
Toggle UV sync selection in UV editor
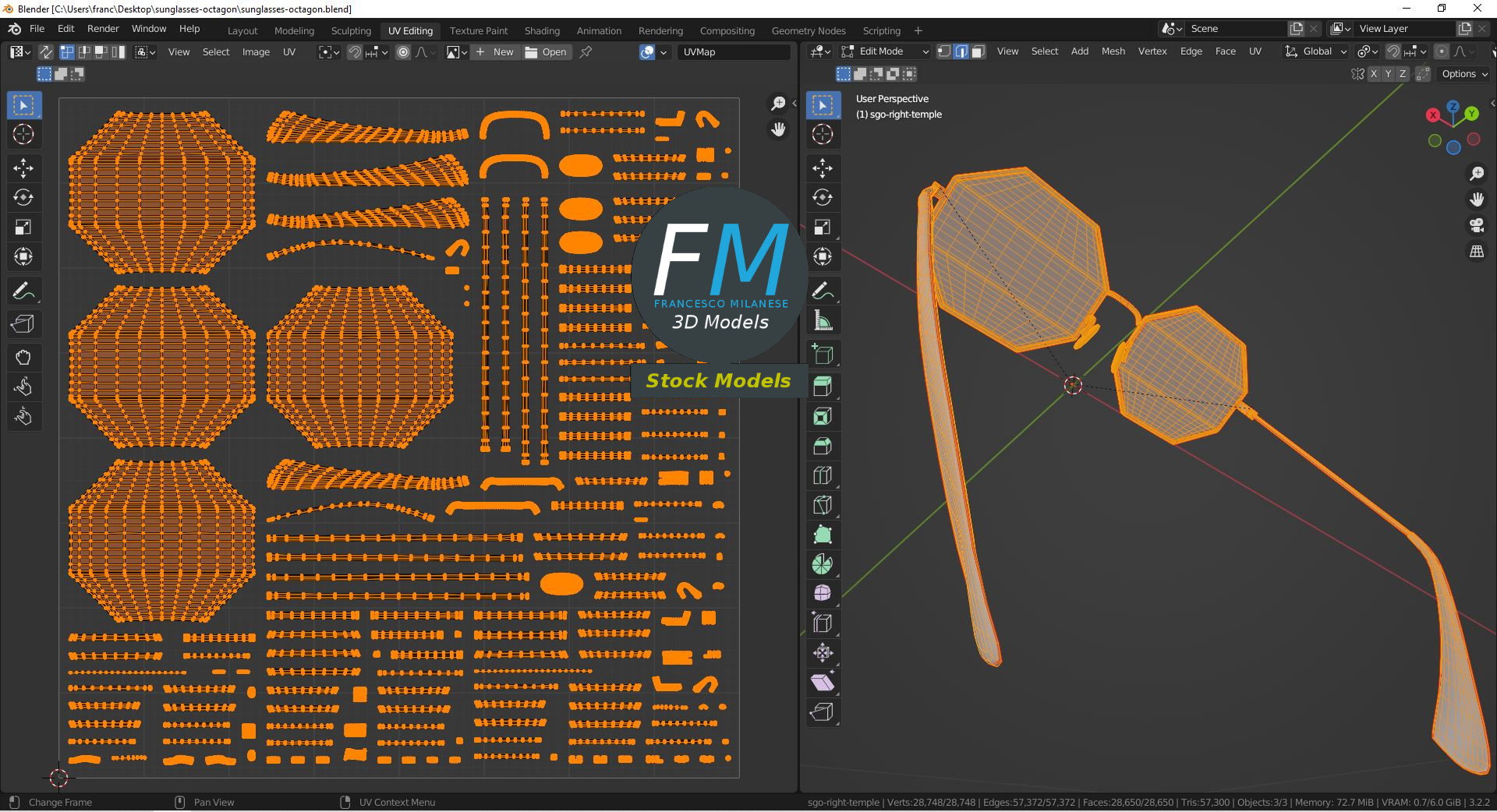point(46,52)
